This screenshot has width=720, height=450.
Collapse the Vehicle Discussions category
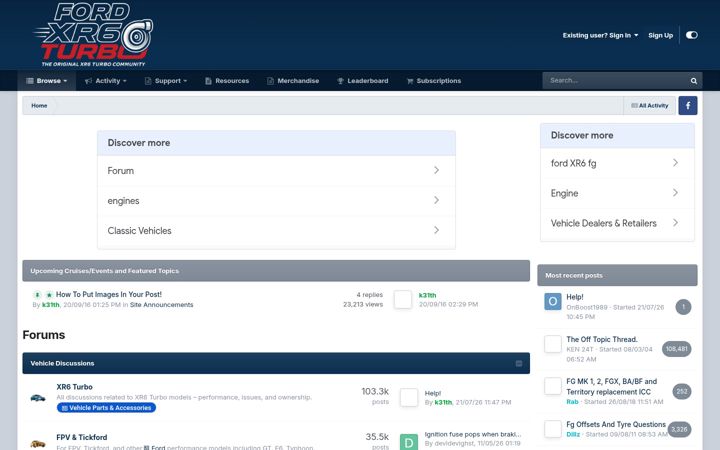click(x=519, y=363)
